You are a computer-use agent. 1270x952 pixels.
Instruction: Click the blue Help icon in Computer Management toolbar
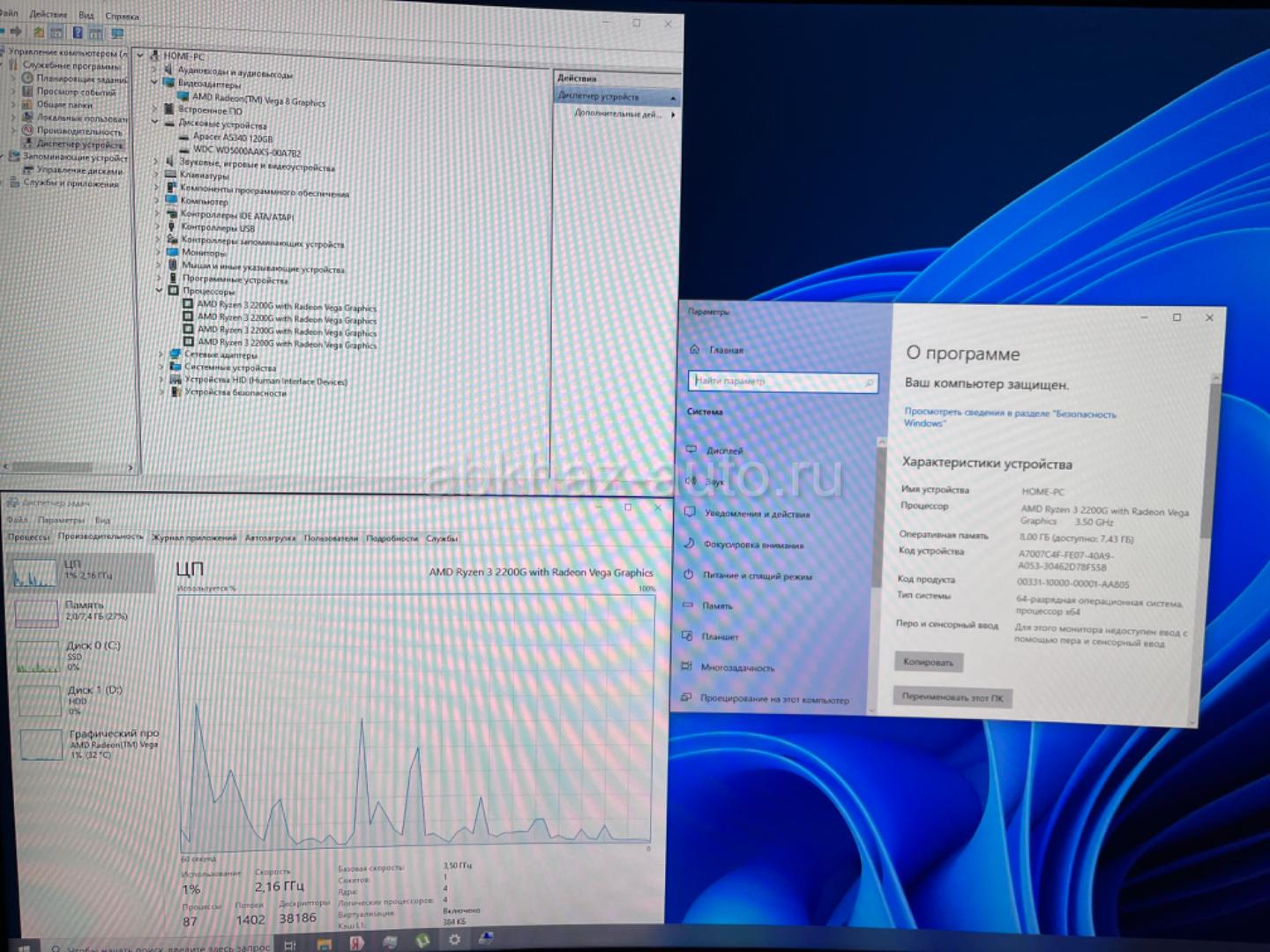[78, 33]
